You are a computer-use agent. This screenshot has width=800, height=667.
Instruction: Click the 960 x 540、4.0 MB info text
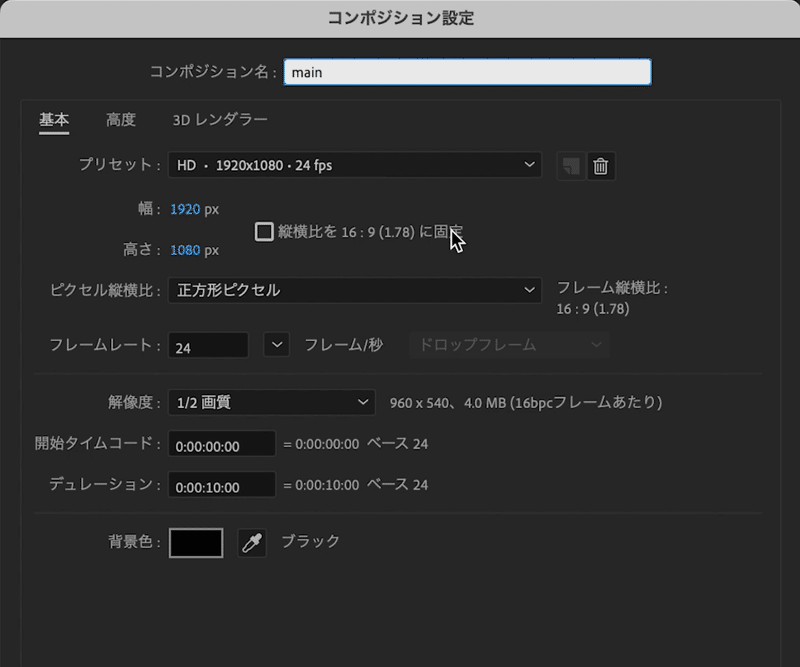pos(526,403)
